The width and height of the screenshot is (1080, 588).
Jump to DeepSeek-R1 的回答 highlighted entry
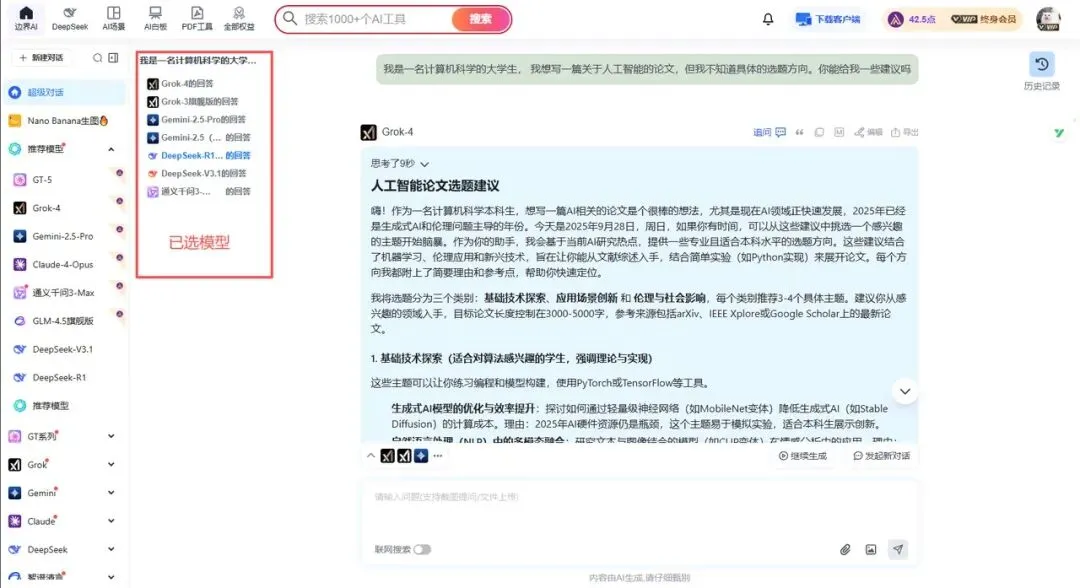(x=199, y=156)
